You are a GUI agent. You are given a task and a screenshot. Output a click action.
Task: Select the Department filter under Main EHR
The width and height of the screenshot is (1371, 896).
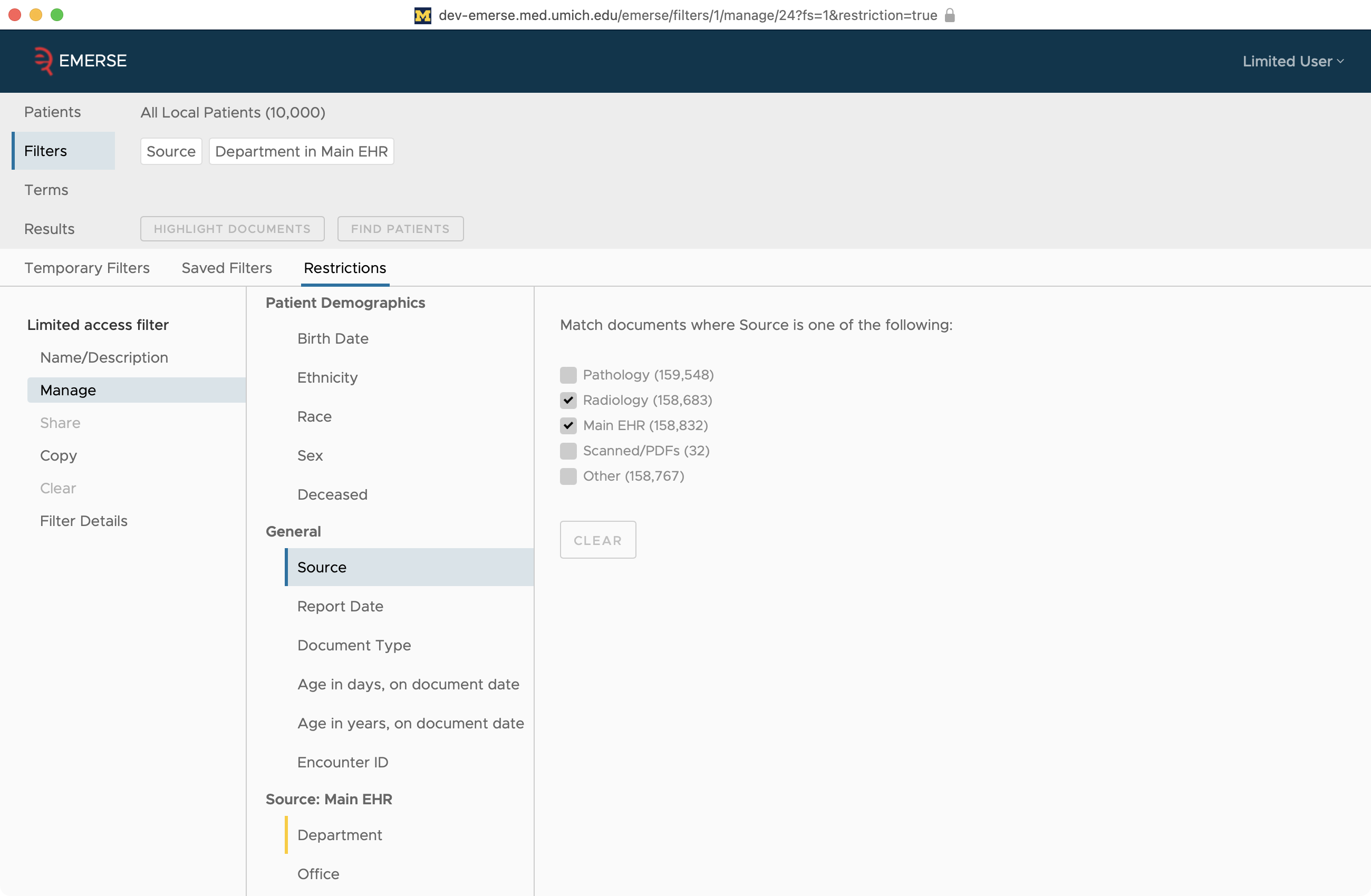(x=409, y=835)
